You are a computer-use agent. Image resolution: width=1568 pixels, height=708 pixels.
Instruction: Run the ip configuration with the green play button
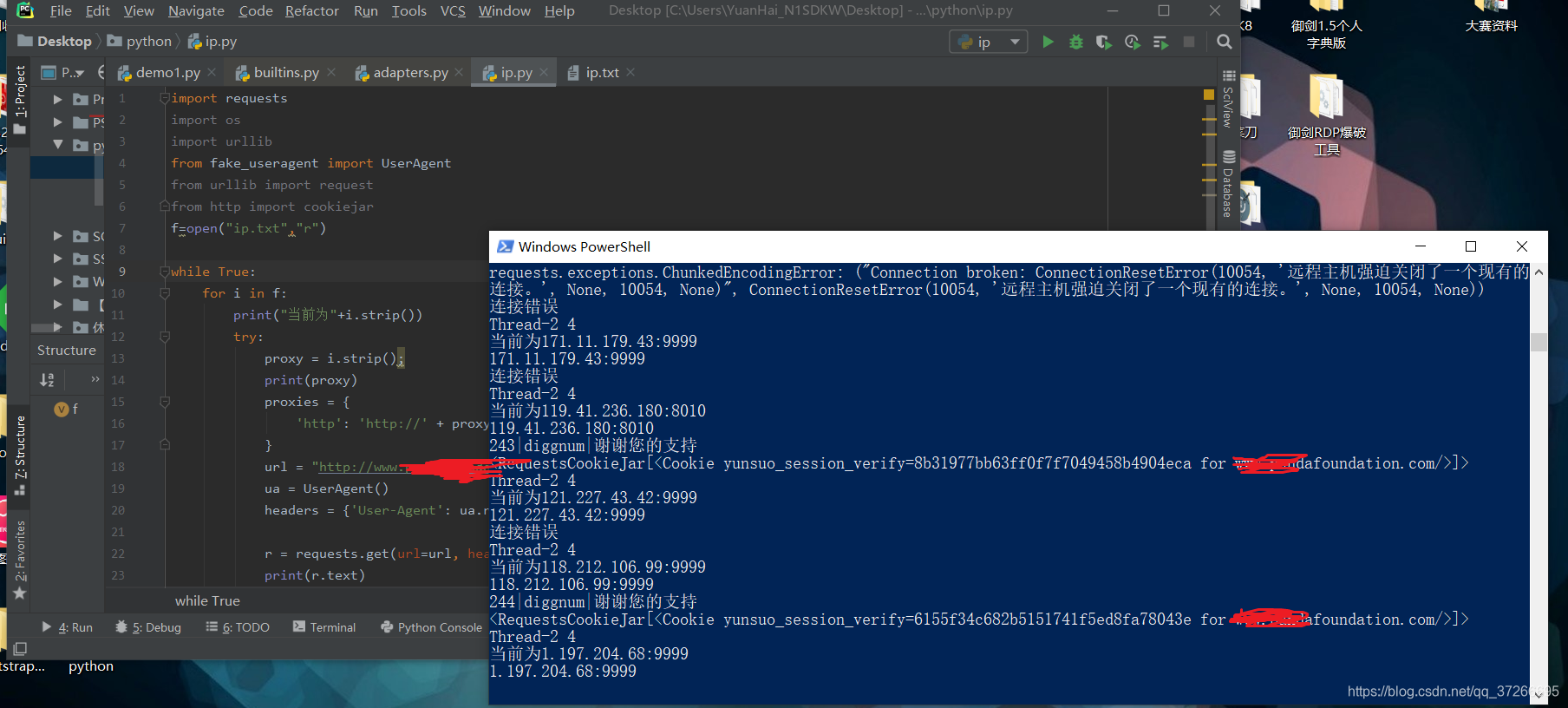click(x=1048, y=42)
